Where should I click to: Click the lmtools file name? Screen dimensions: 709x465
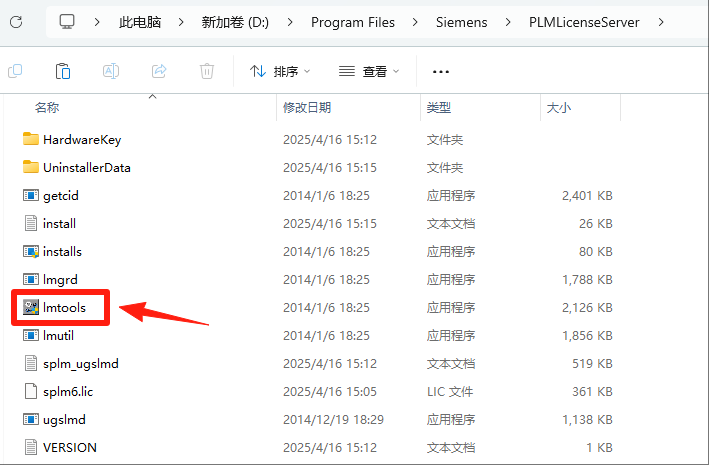pyautogui.click(x=64, y=308)
